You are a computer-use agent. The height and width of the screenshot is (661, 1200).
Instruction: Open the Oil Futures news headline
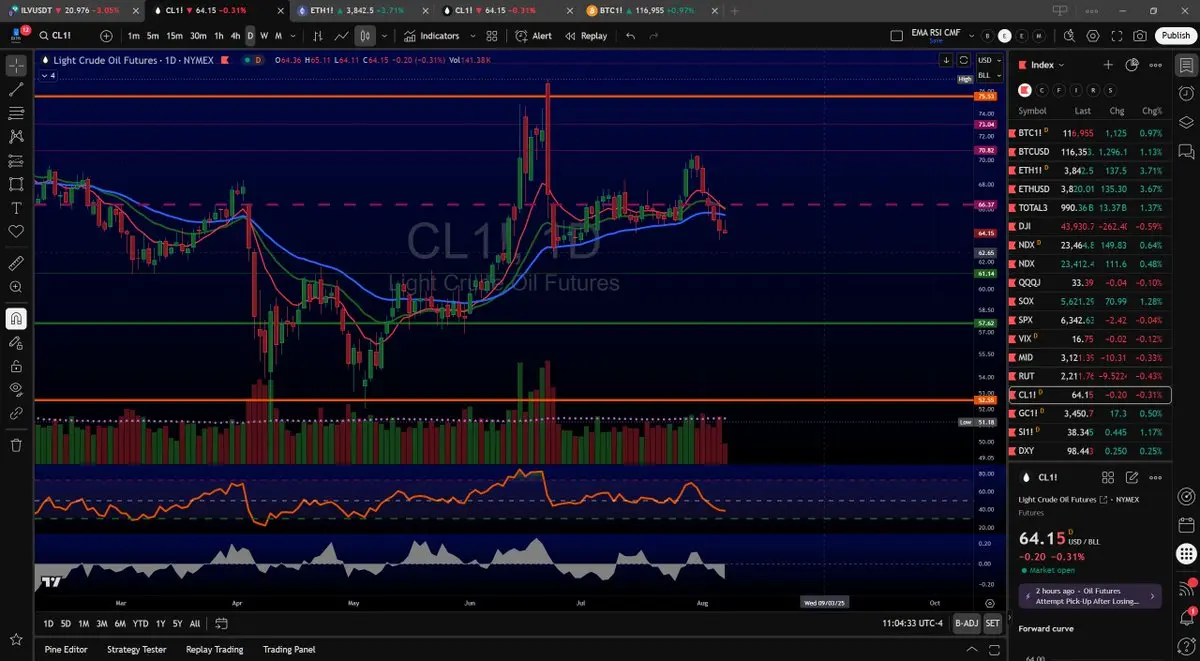[1090, 596]
